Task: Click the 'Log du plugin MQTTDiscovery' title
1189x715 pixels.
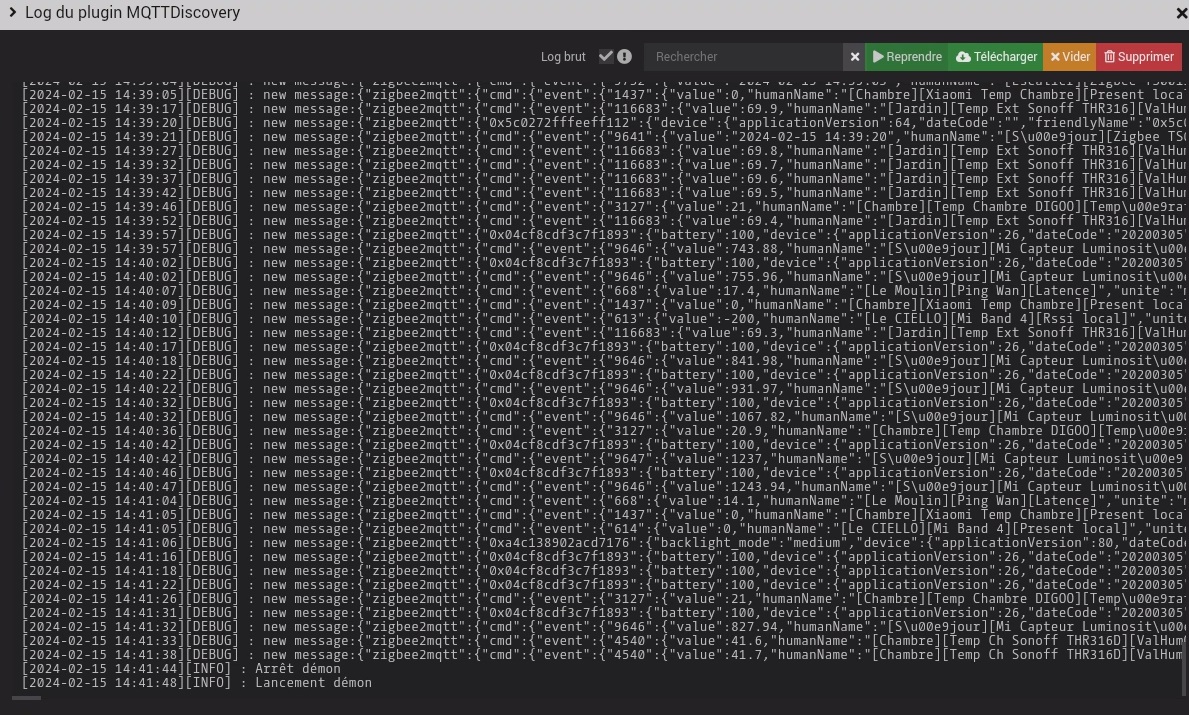Action: click(133, 13)
